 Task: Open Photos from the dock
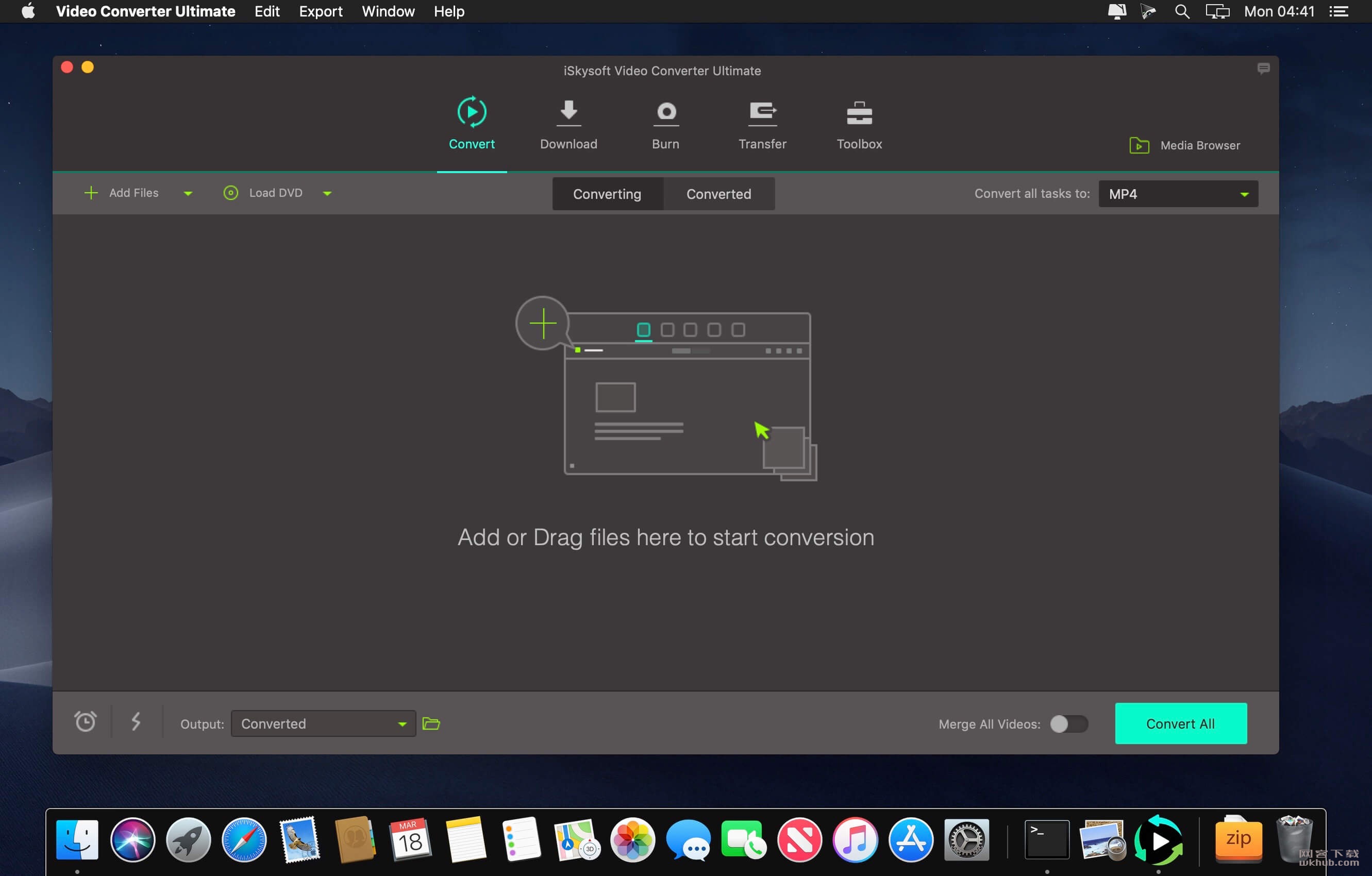[632, 839]
